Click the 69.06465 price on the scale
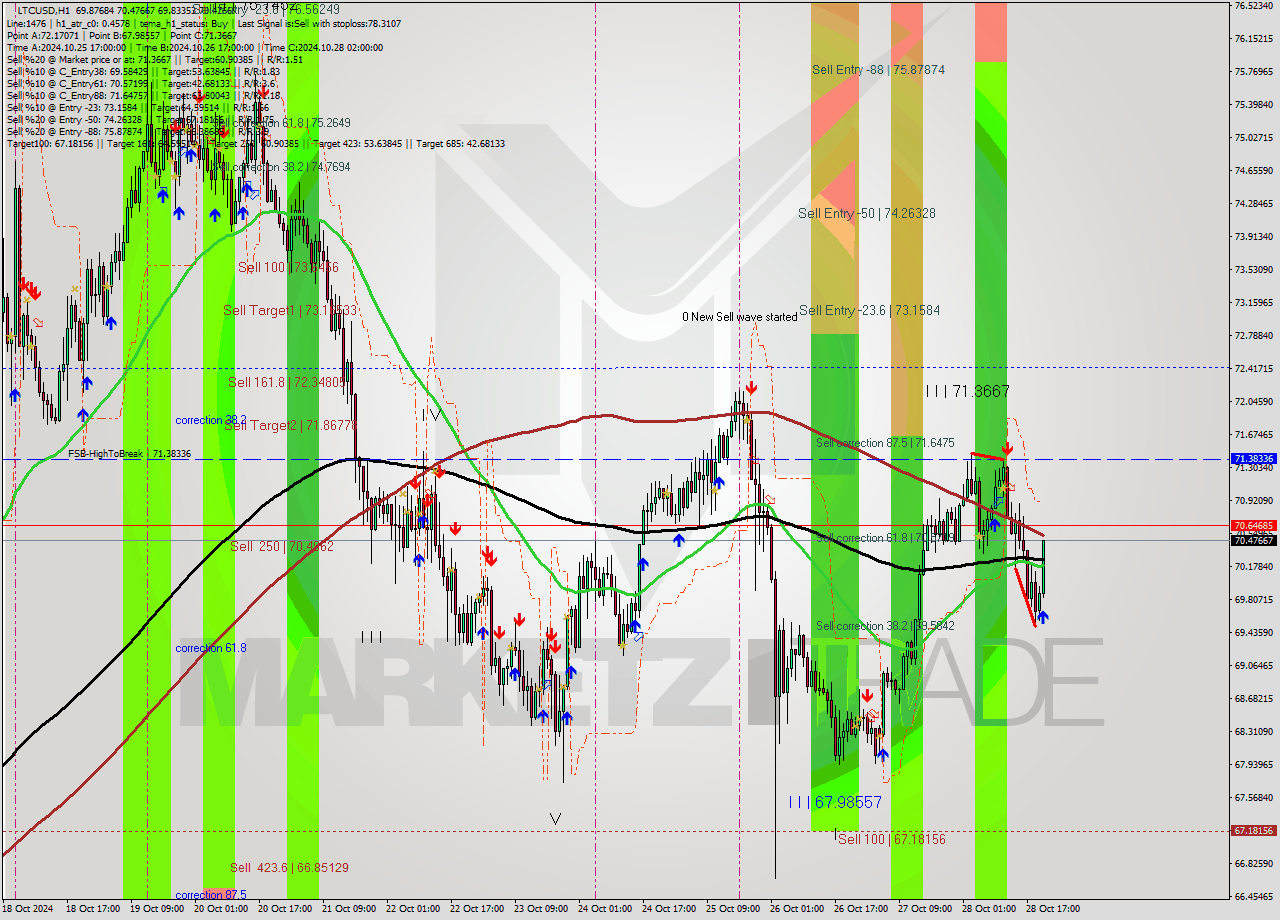The height and width of the screenshot is (920, 1280). [x=1253, y=665]
